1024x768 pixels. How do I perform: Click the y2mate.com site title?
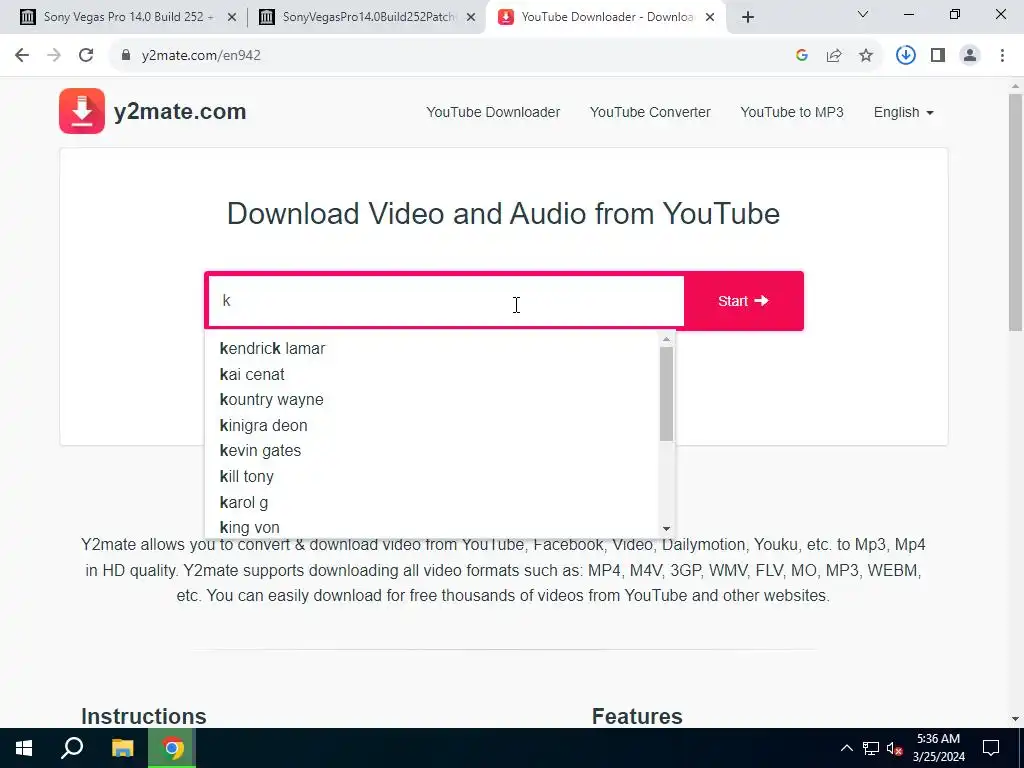(x=180, y=112)
